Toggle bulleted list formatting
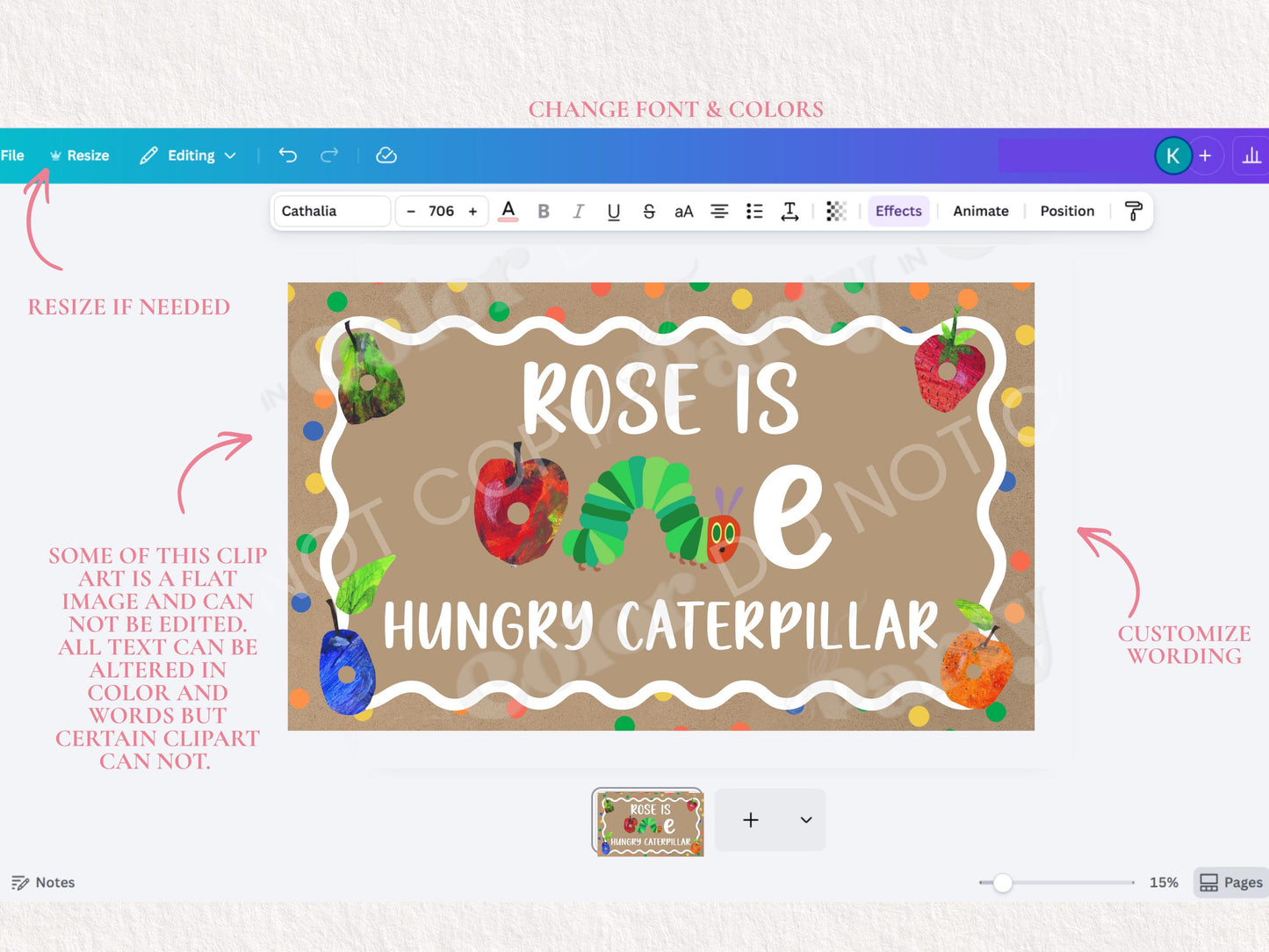The width and height of the screenshot is (1269, 952). coord(754,211)
